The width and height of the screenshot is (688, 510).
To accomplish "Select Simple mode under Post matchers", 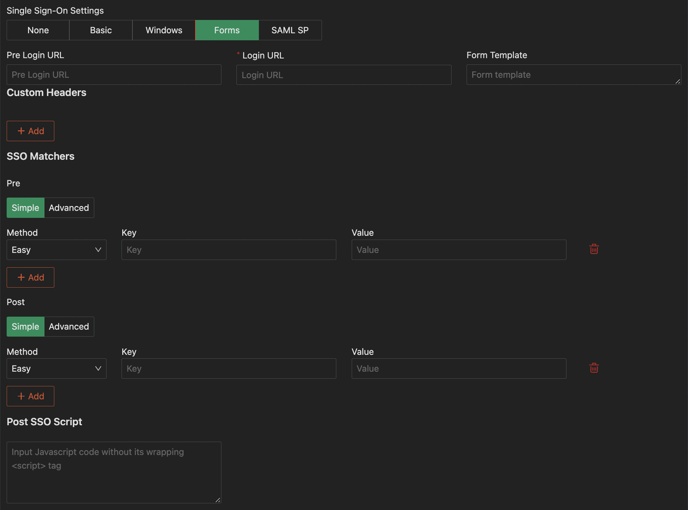I will [x=26, y=327].
